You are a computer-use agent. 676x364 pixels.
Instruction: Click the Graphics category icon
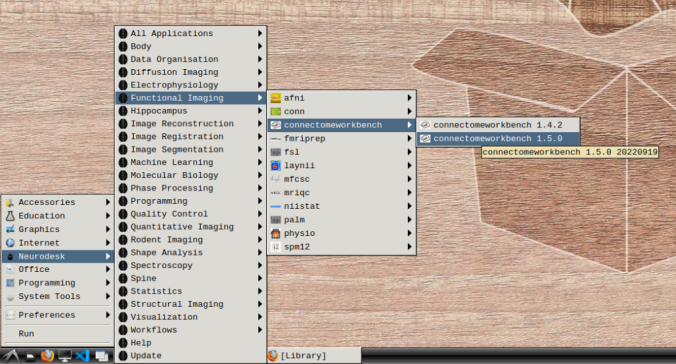[10, 229]
